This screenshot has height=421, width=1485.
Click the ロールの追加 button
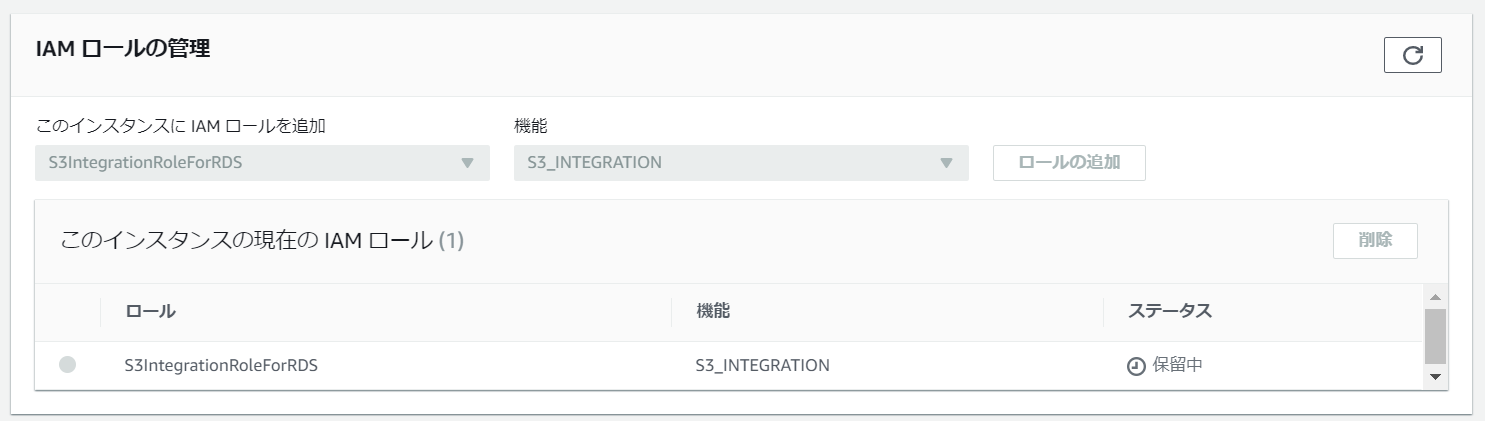[x=1069, y=163]
